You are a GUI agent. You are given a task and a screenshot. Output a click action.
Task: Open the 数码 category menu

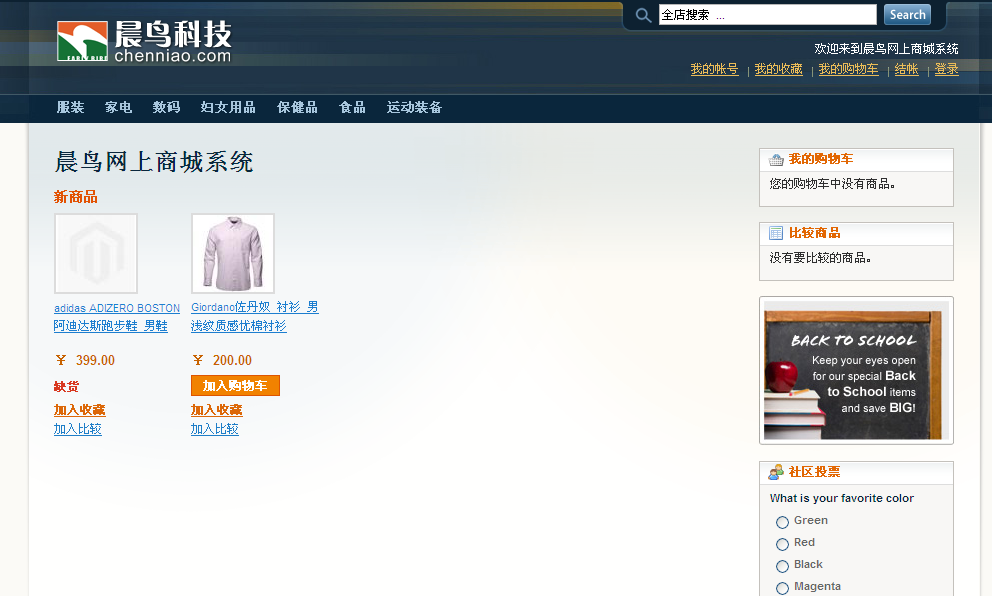[x=166, y=108]
